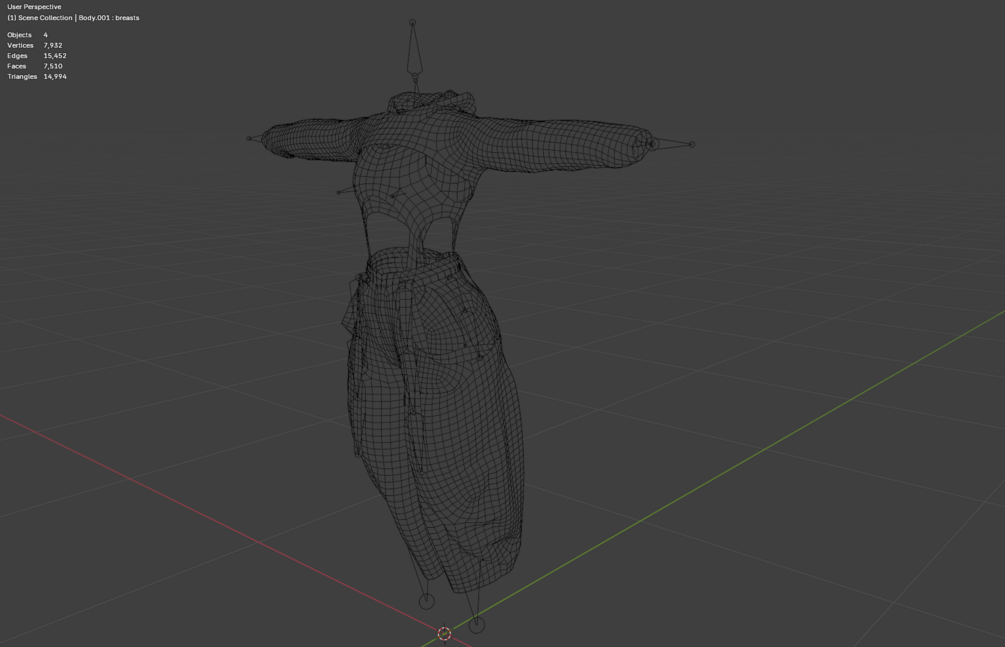Image resolution: width=1005 pixels, height=647 pixels.
Task: Click the waistband of the baggy pants
Action: 413,263
